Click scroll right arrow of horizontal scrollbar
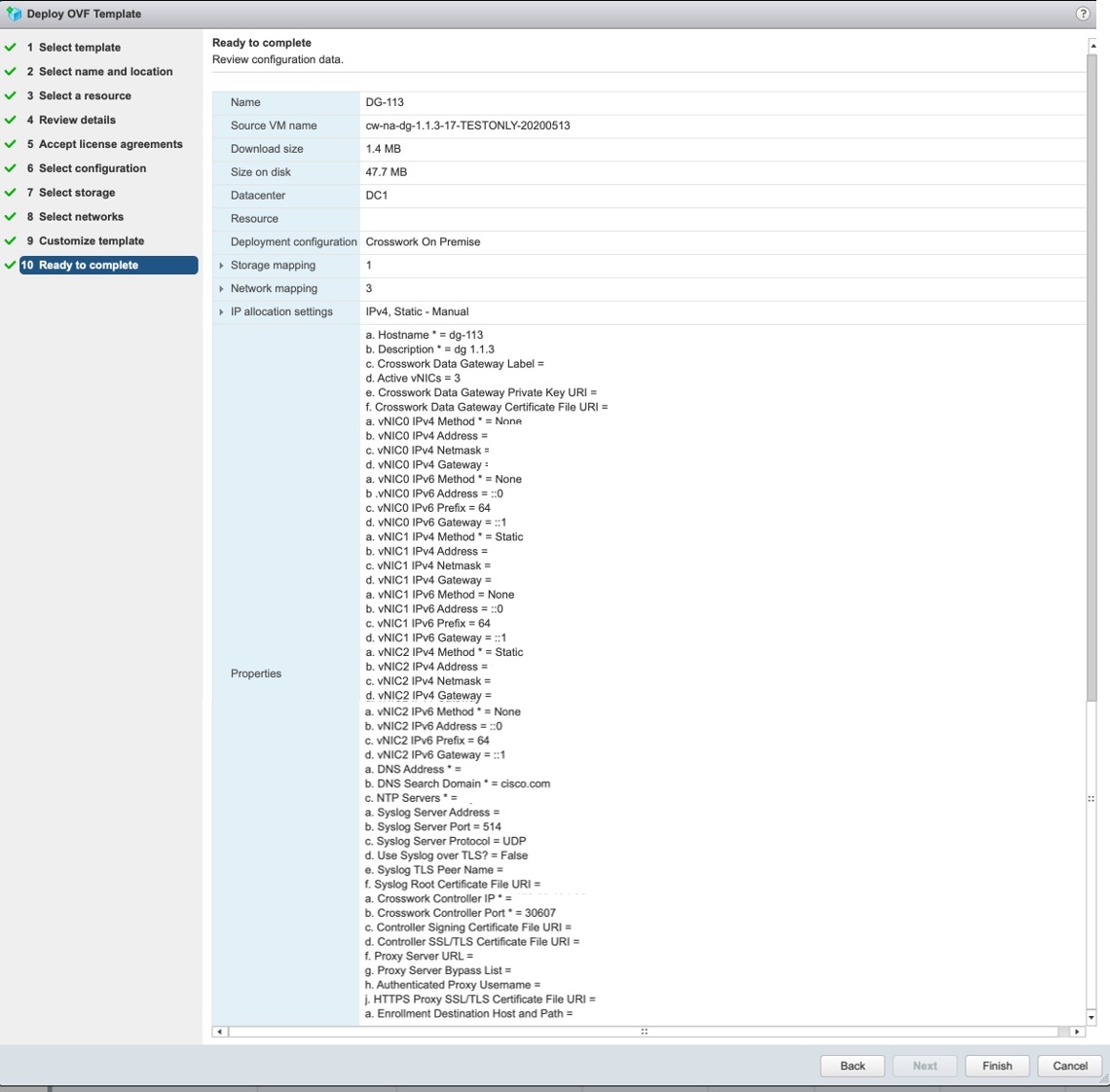 tap(1077, 1032)
